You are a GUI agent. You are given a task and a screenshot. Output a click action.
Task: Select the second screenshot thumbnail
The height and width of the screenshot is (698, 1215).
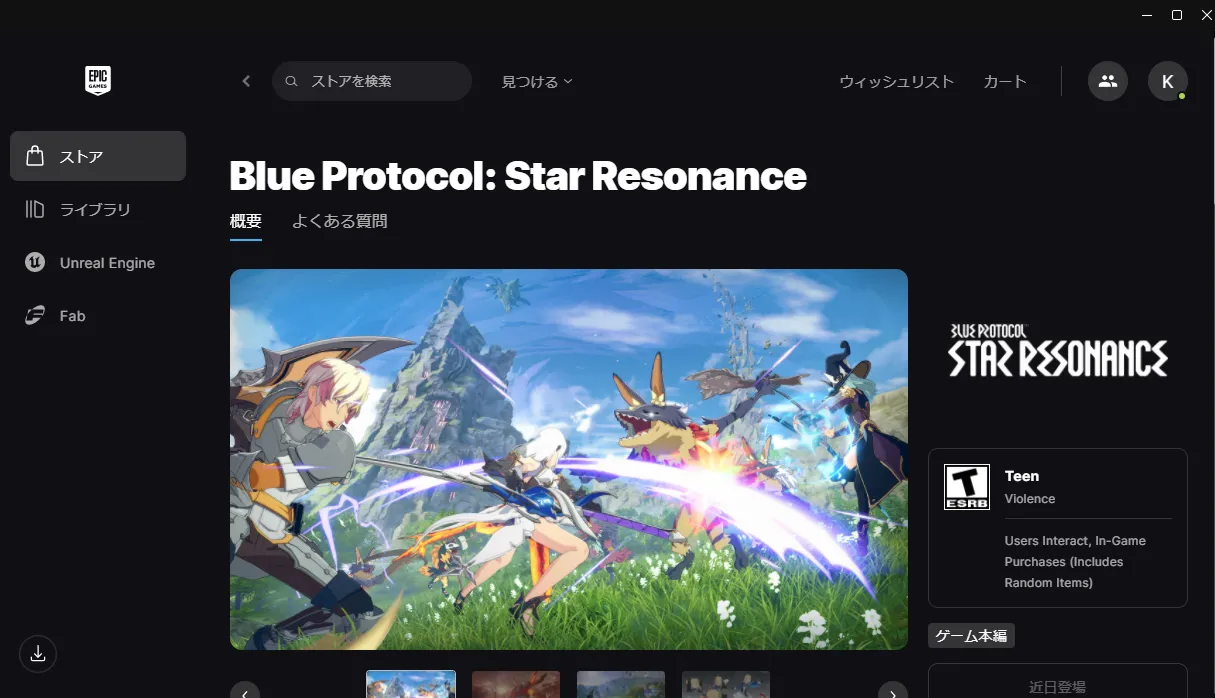tap(516, 685)
